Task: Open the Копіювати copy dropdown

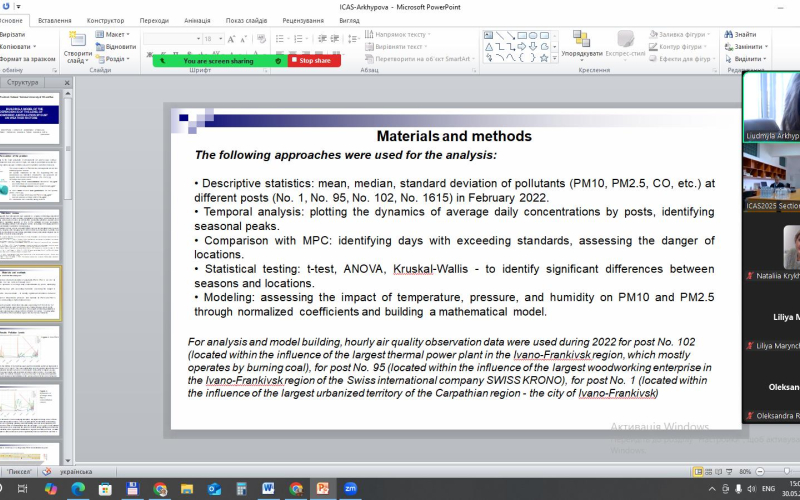Action: click(x=17, y=46)
